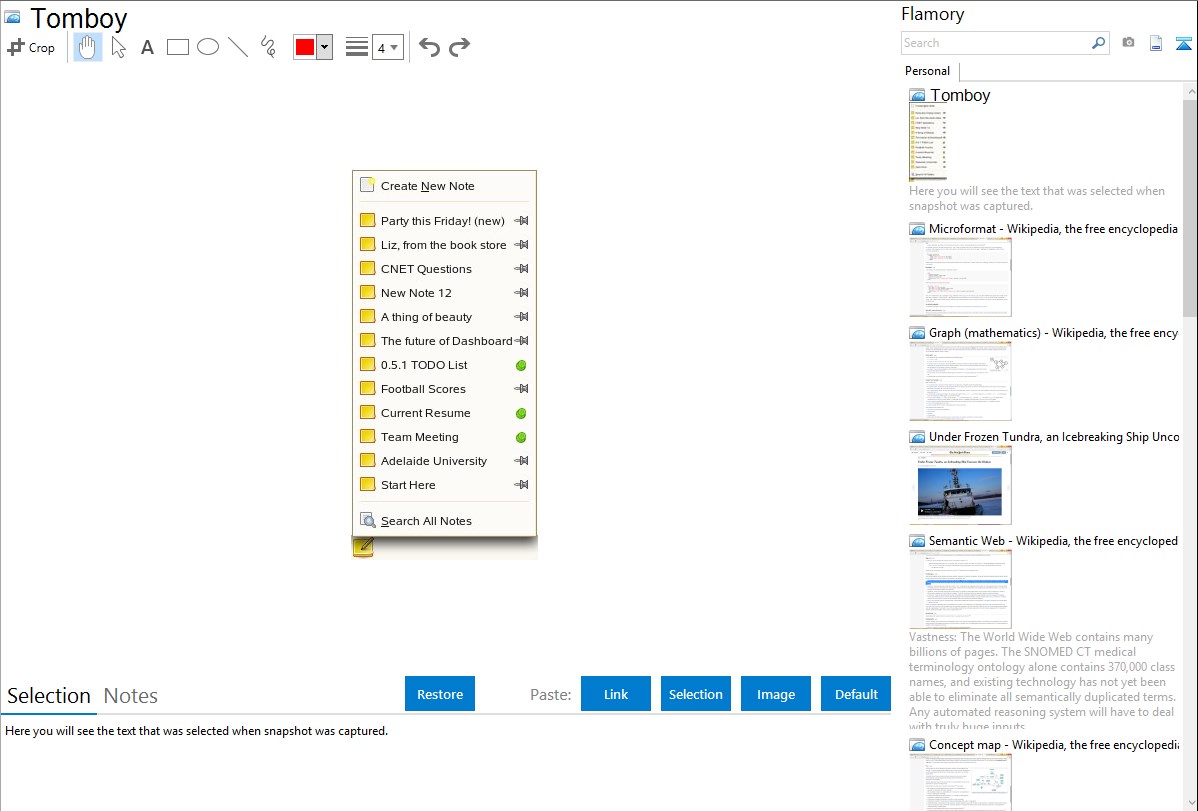Switch to the Personal tab
The image size is (1198, 811).
tap(928, 71)
